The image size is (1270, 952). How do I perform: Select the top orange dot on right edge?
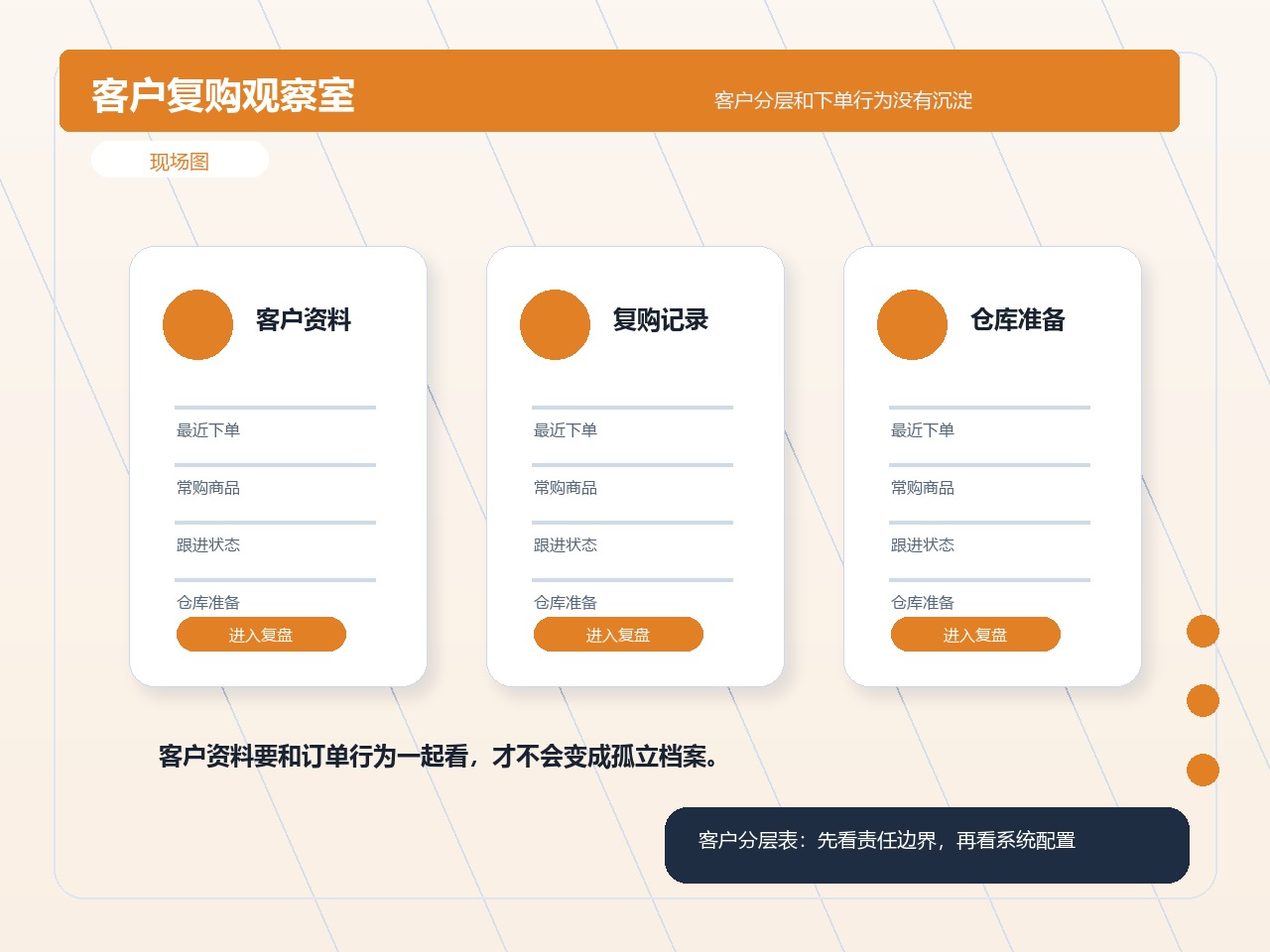[1203, 631]
